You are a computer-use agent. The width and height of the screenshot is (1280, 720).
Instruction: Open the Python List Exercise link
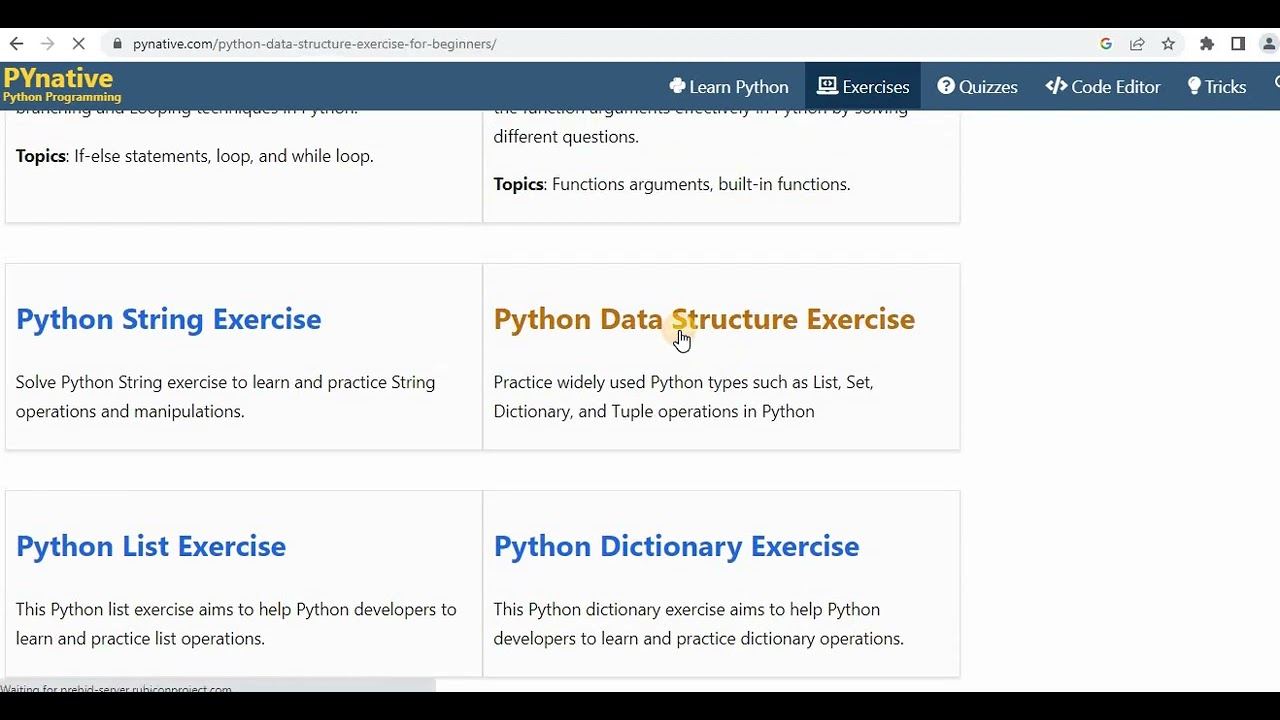point(151,546)
